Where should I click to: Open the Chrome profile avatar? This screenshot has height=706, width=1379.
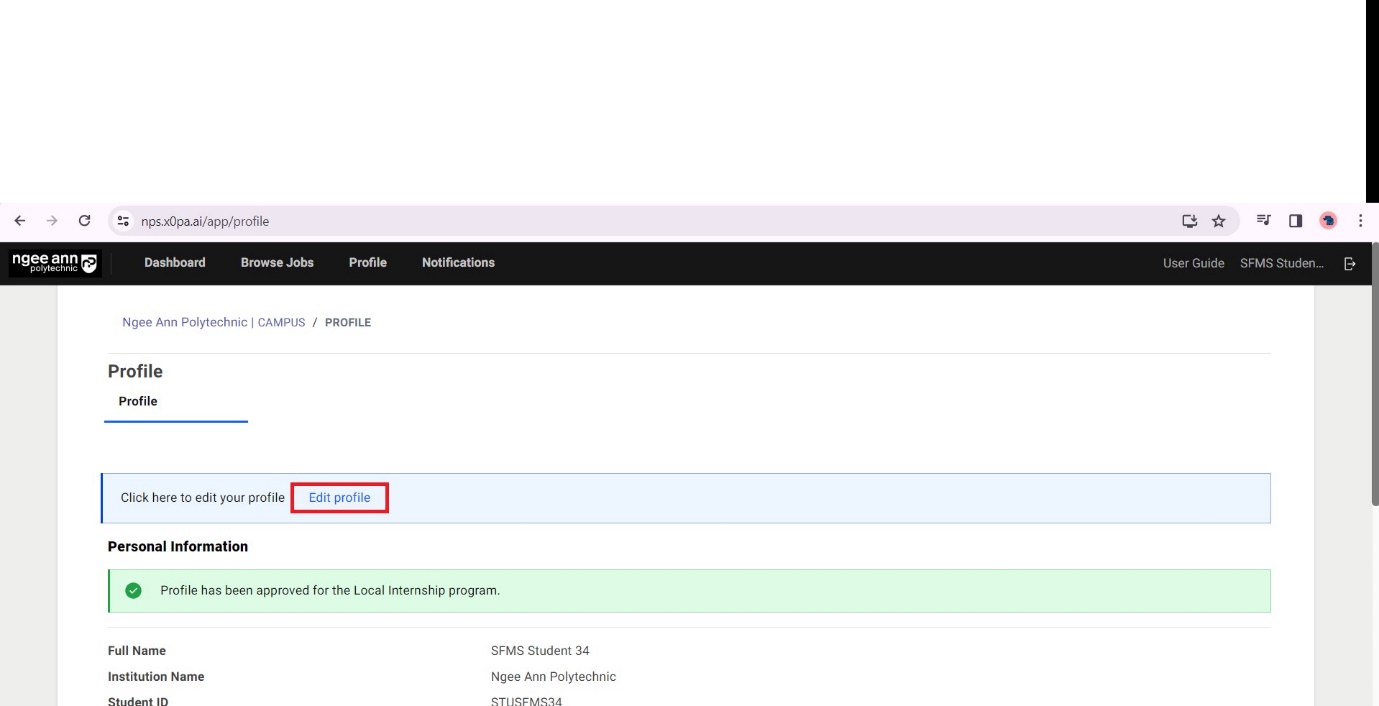tap(1328, 222)
